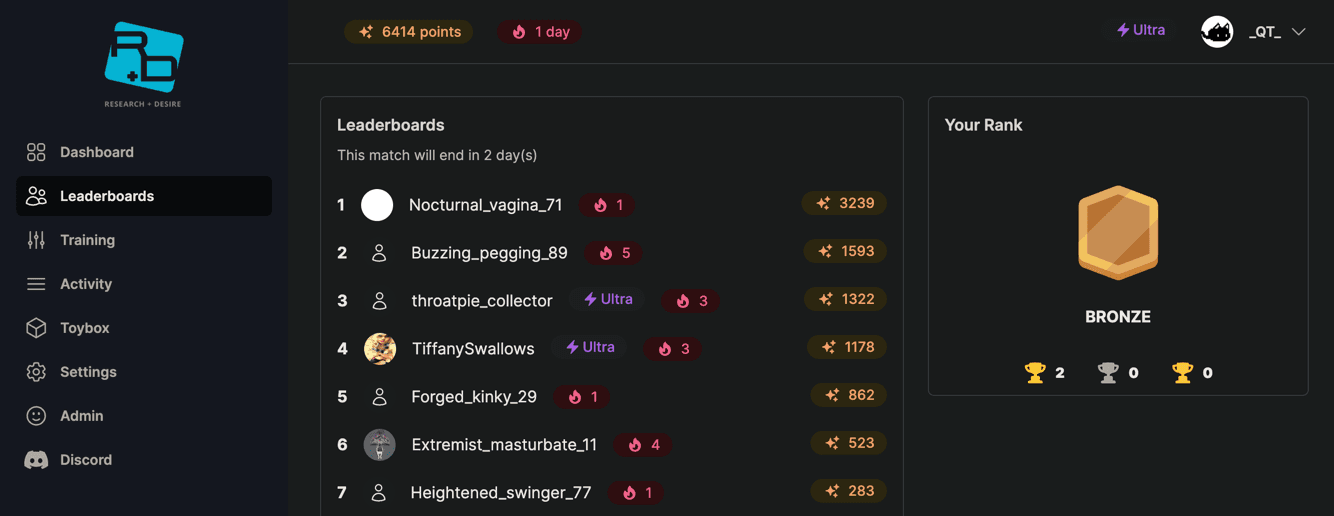Click the _QT_ profile avatar
Viewport: 1334px width, 516px height.
point(1217,32)
